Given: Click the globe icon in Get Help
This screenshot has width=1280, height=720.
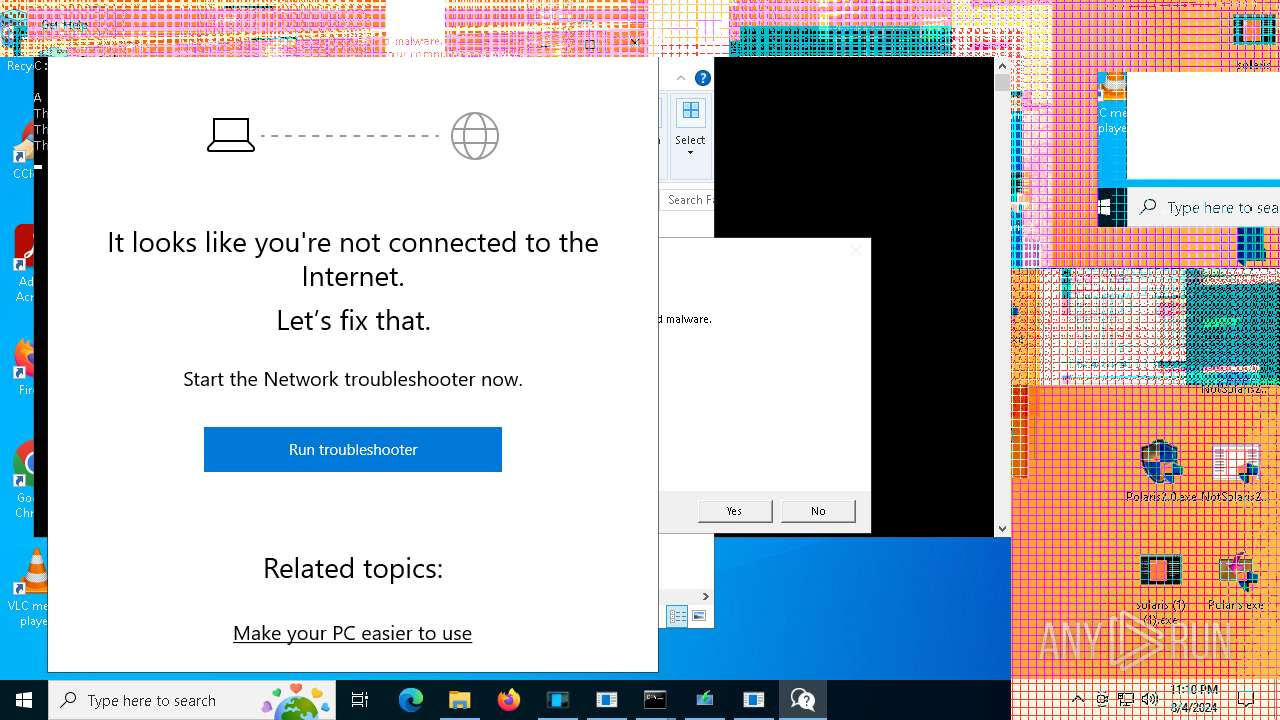Looking at the screenshot, I should (x=475, y=136).
